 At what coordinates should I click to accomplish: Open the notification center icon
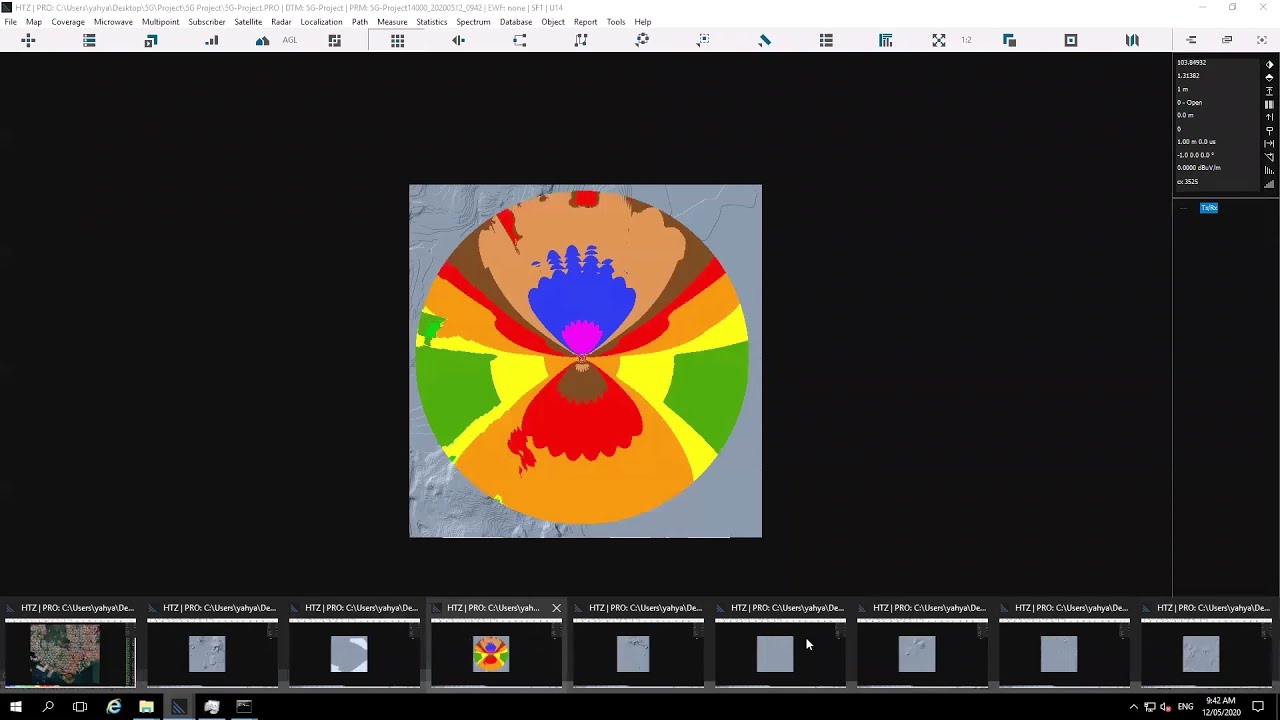tap(1258, 707)
